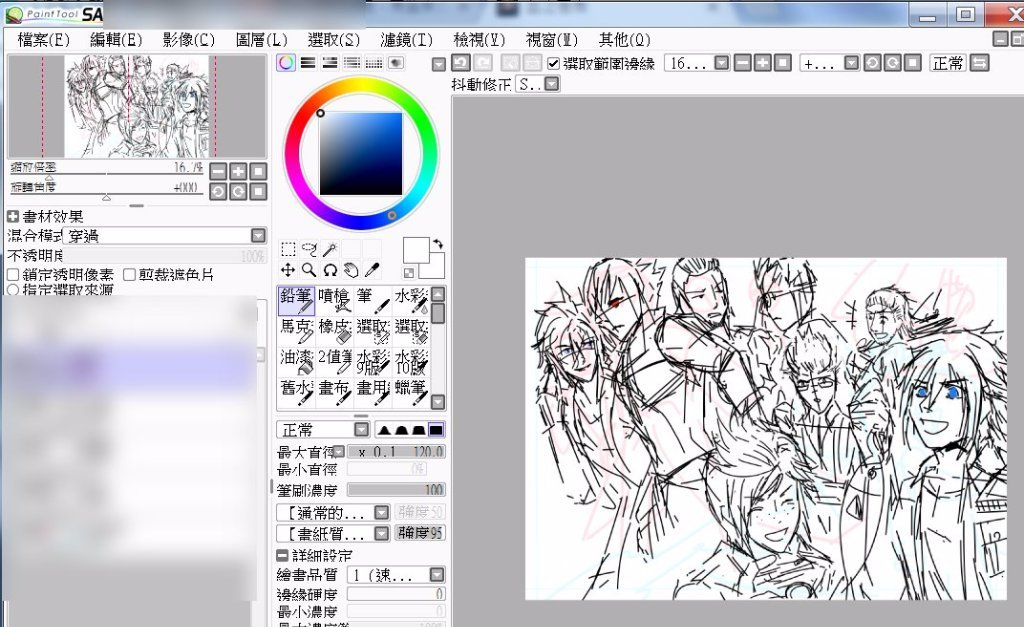Select 指定選取來源 radio option
Viewport: 1024px width, 627px height.
point(13,289)
